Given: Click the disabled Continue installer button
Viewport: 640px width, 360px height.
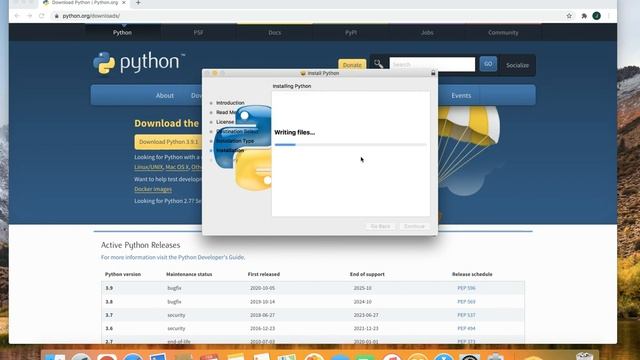Looking at the screenshot, I should 414,226.
